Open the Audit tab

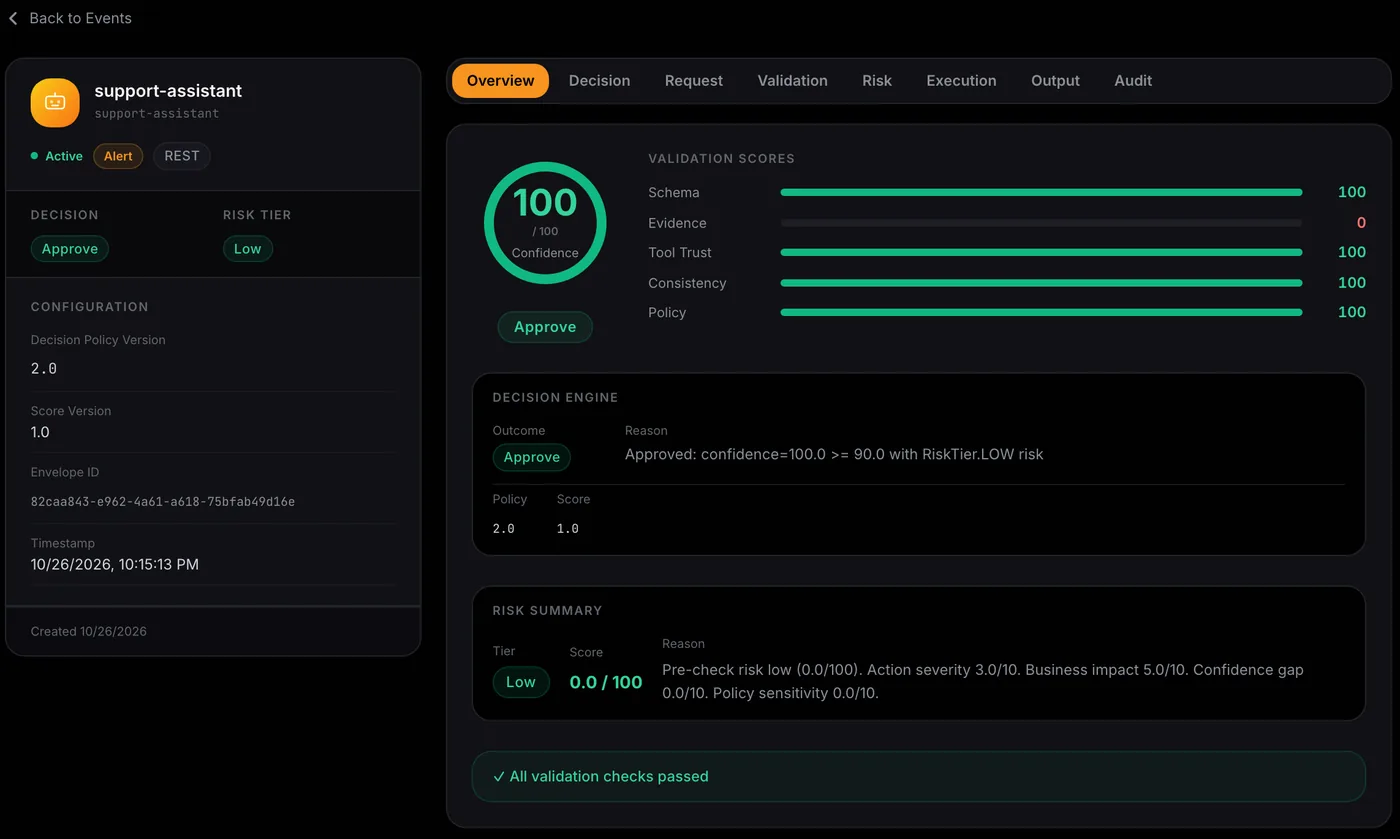coord(1133,81)
